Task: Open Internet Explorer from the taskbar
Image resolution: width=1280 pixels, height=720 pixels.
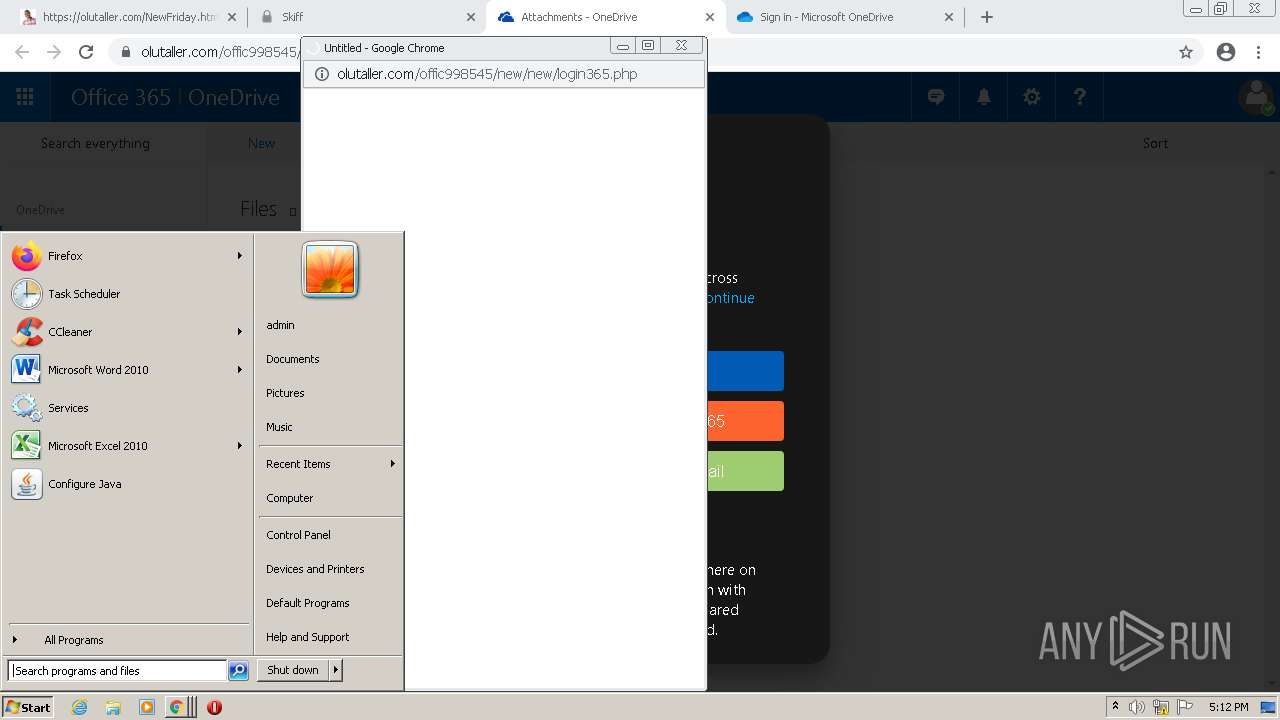Action: coord(80,707)
